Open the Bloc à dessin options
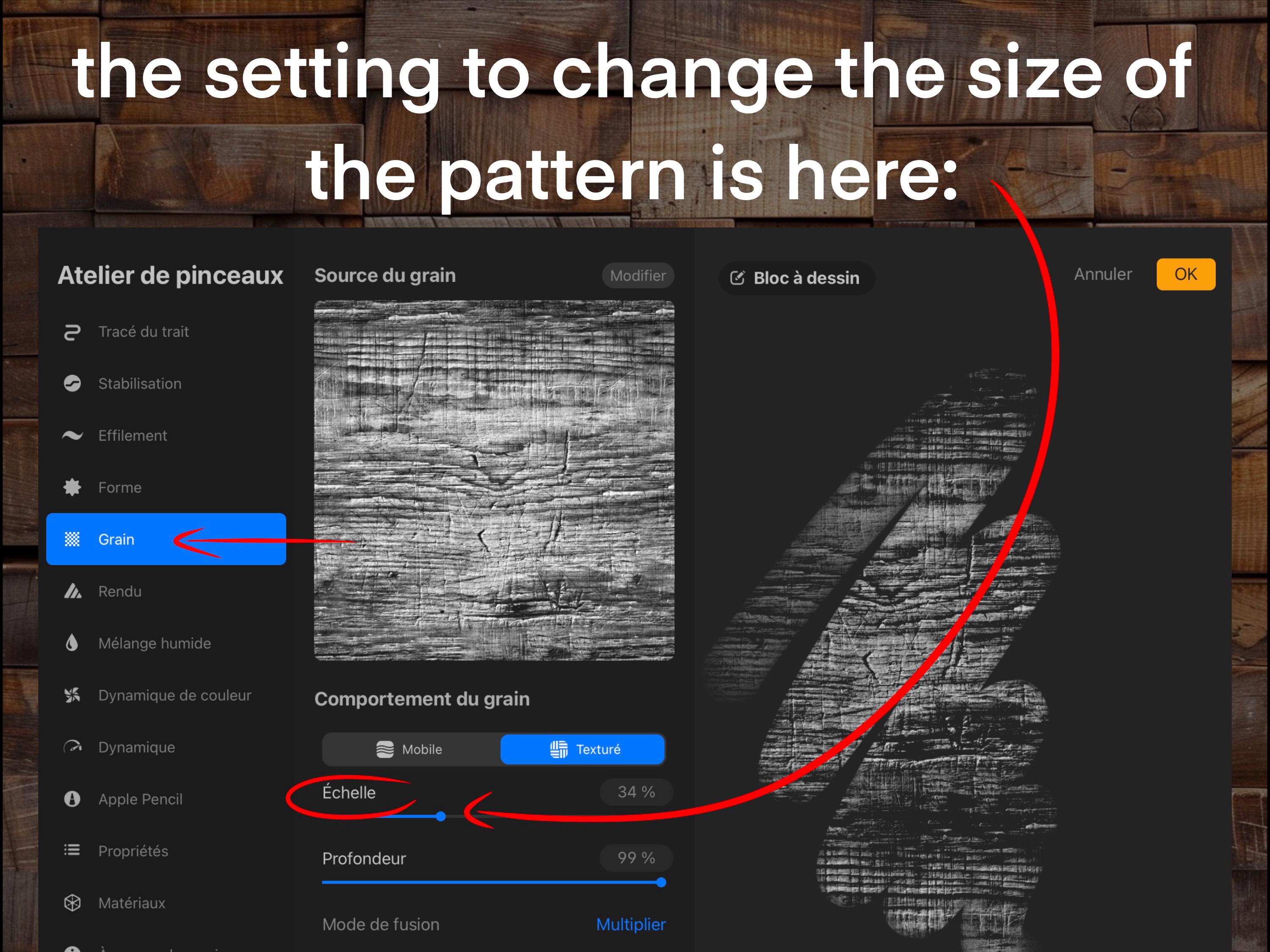Image resolution: width=1270 pixels, height=952 pixels. 797,278
